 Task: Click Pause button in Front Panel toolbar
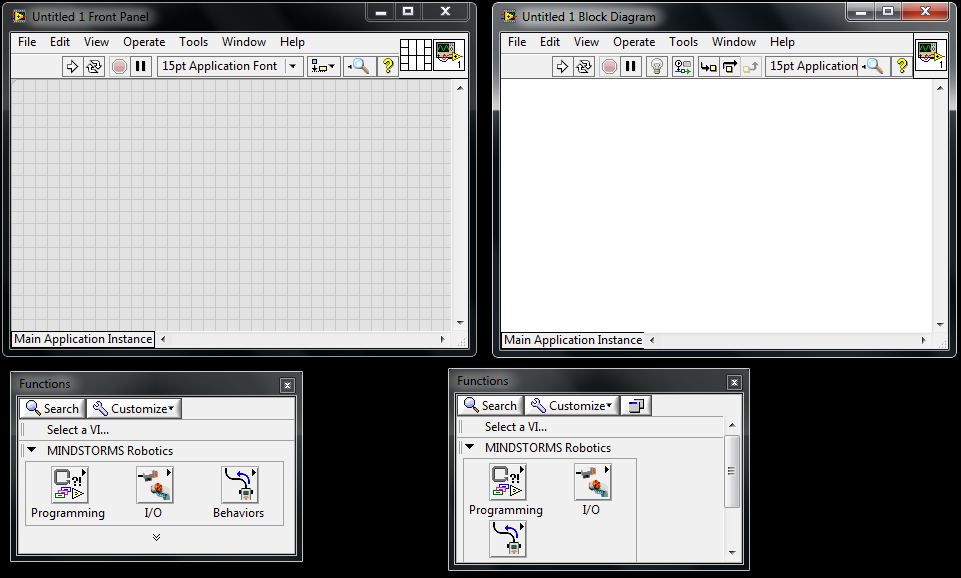(x=140, y=66)
